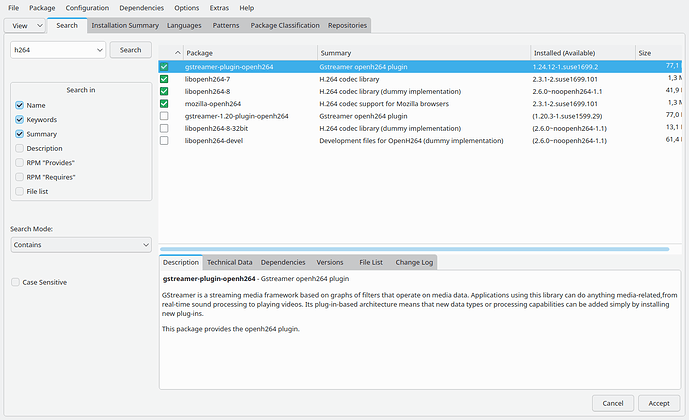Screen dimensions: 689x420
Task: Open the Package menu
Action: (x=42, y=8)
